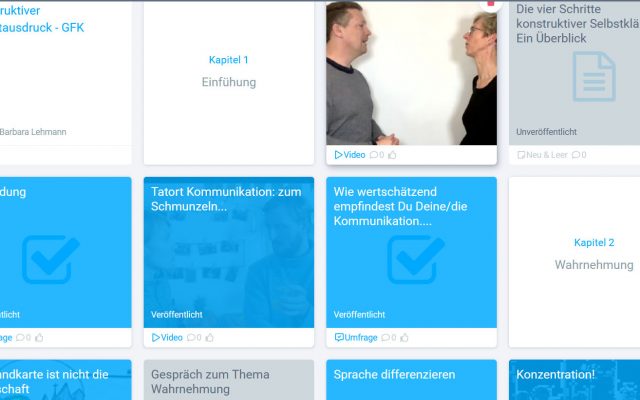Viewport: 640px width, 400px height.
Task: Open the Konzentration! card
Action: click(574, 380)
